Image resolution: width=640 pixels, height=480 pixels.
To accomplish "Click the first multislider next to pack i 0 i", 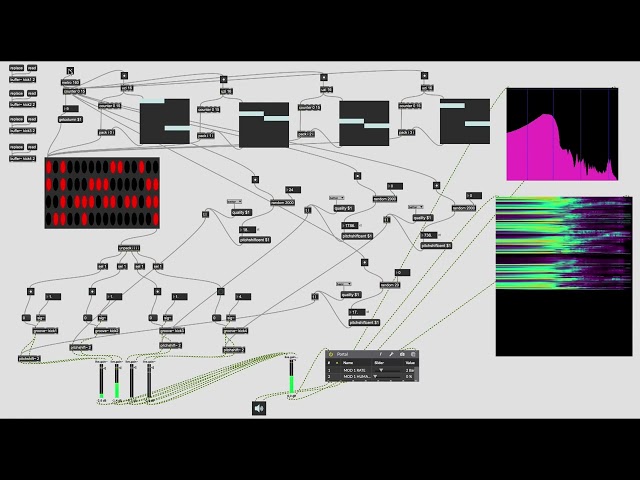I will [x=165, y=121].
